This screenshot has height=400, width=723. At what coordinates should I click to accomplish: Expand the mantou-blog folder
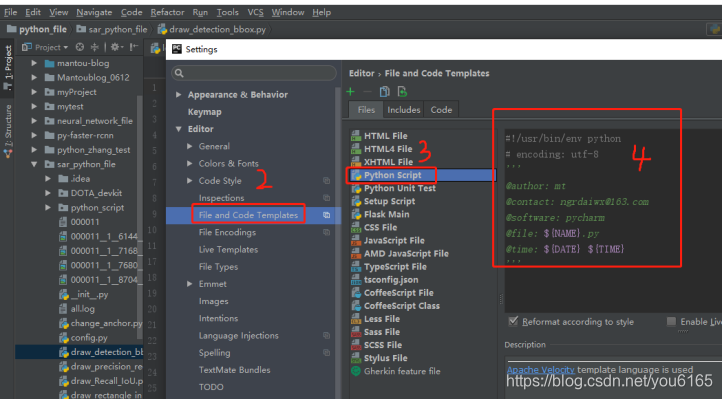[x=34, y=63]
